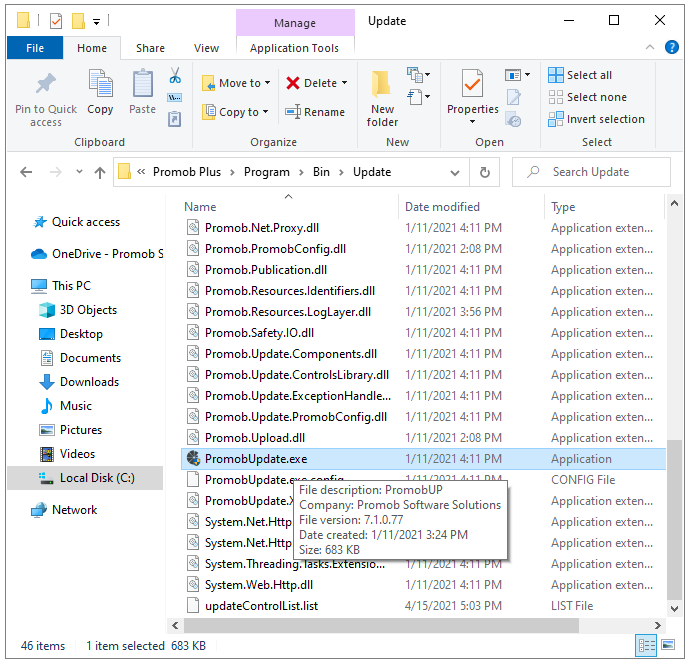
Task: Open OneDrive - Promob in navigation pane
Action: coord(97,254)
